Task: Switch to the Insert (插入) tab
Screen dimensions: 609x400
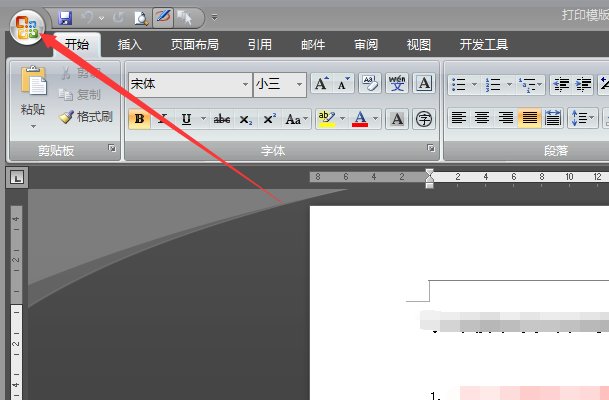Action: tap(130, 44)
